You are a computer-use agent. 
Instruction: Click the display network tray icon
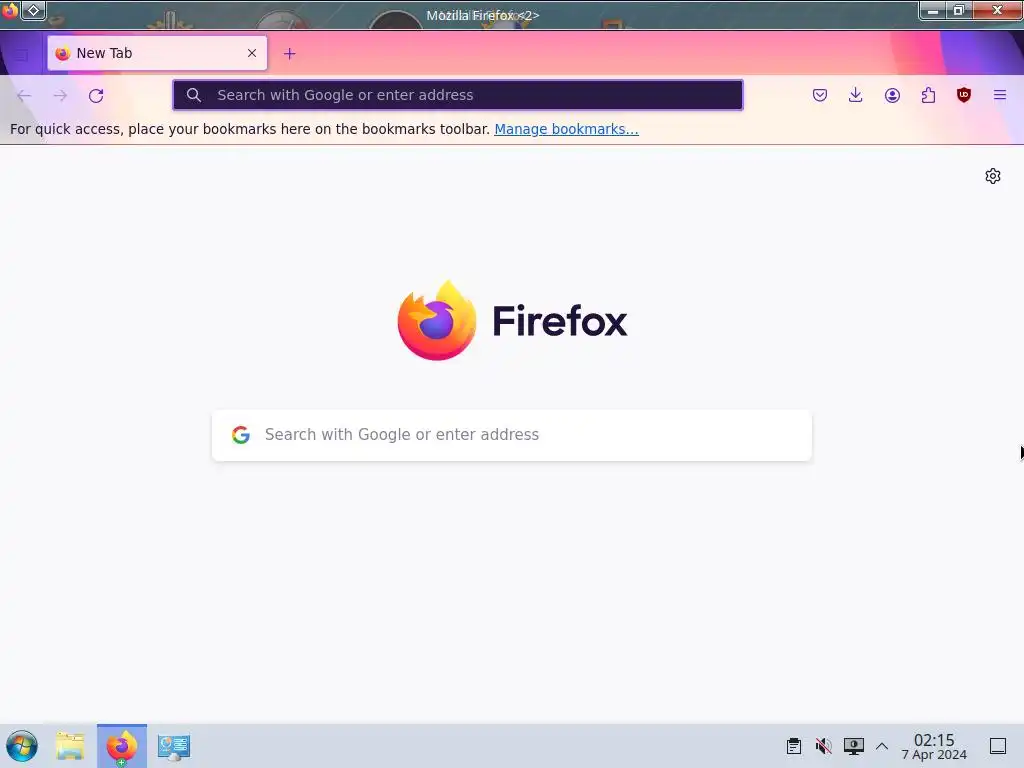point(854,746)
